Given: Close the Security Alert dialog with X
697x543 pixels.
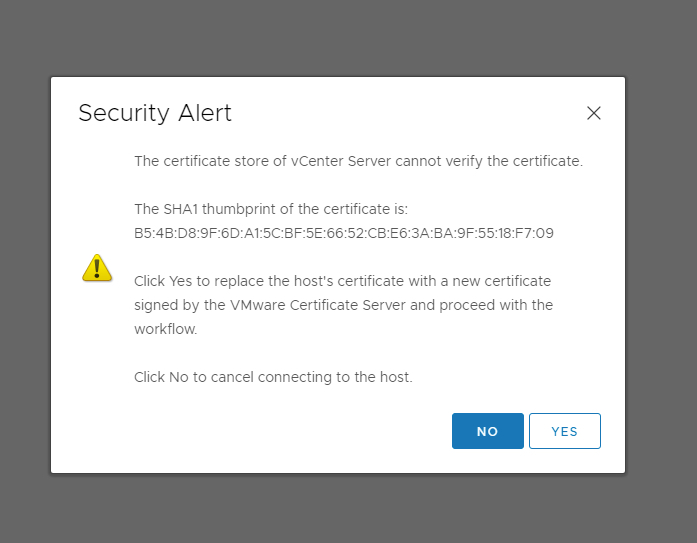Looking at the screenshot, I should (593, 113).
